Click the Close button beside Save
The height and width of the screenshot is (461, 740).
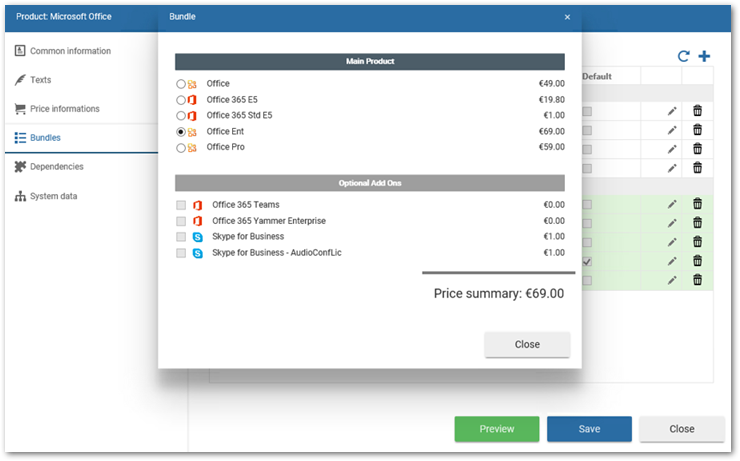tap(682, 429)
